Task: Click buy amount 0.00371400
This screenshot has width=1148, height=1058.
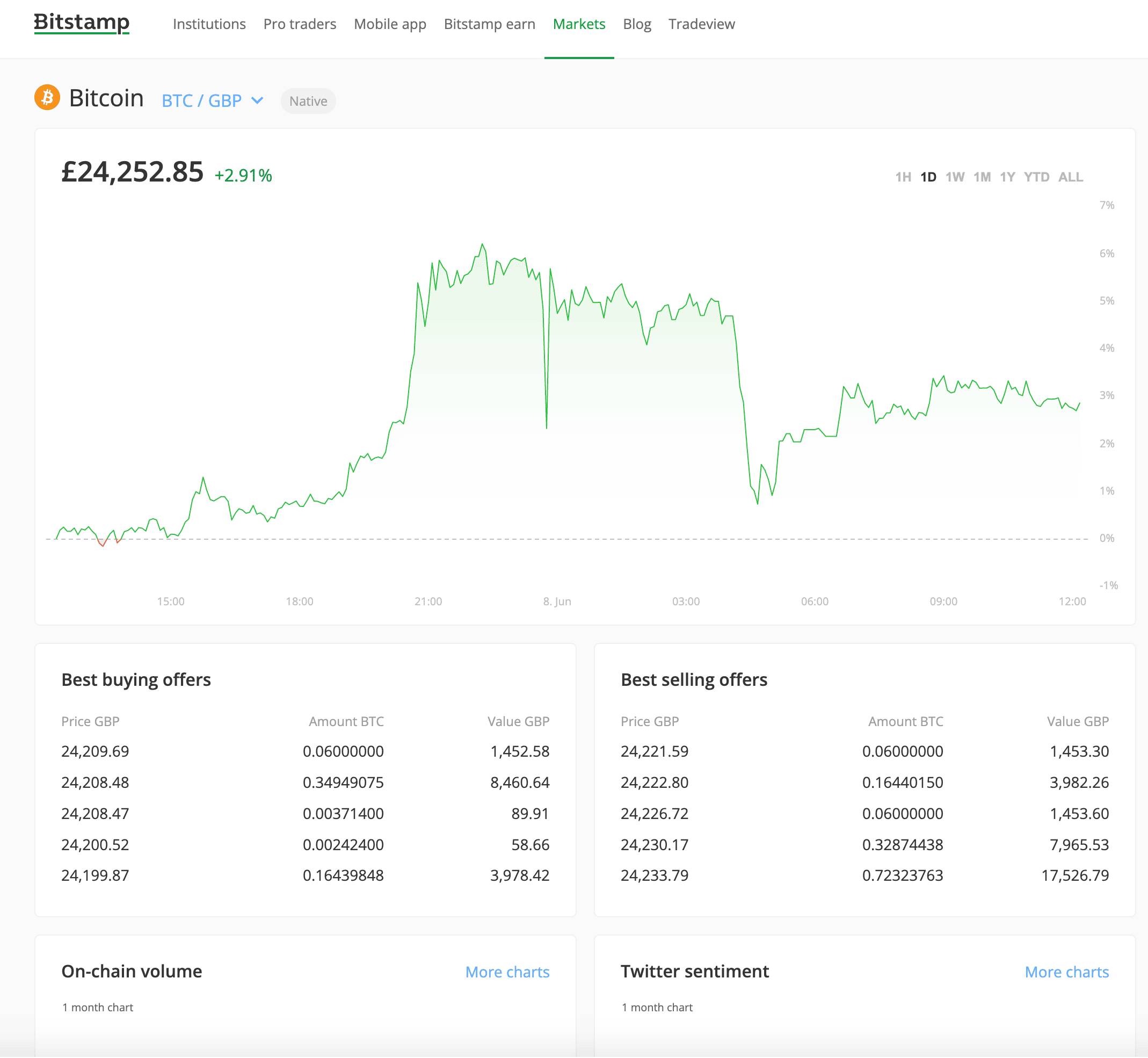Action: coord(343,814)
